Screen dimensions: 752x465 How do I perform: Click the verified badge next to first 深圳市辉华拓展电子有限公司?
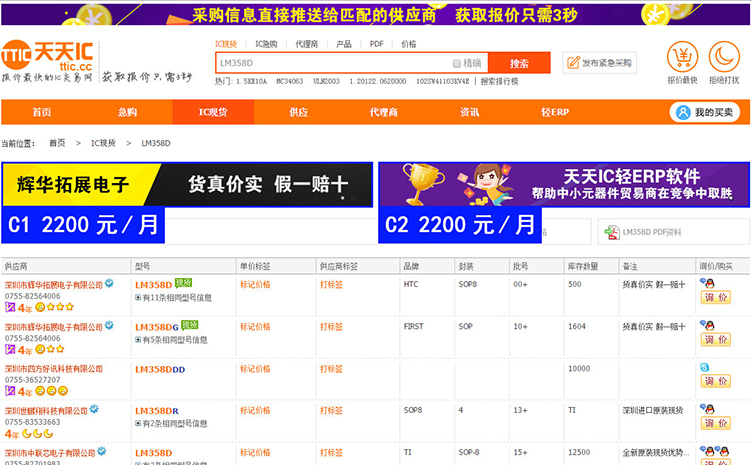point(109,283)
